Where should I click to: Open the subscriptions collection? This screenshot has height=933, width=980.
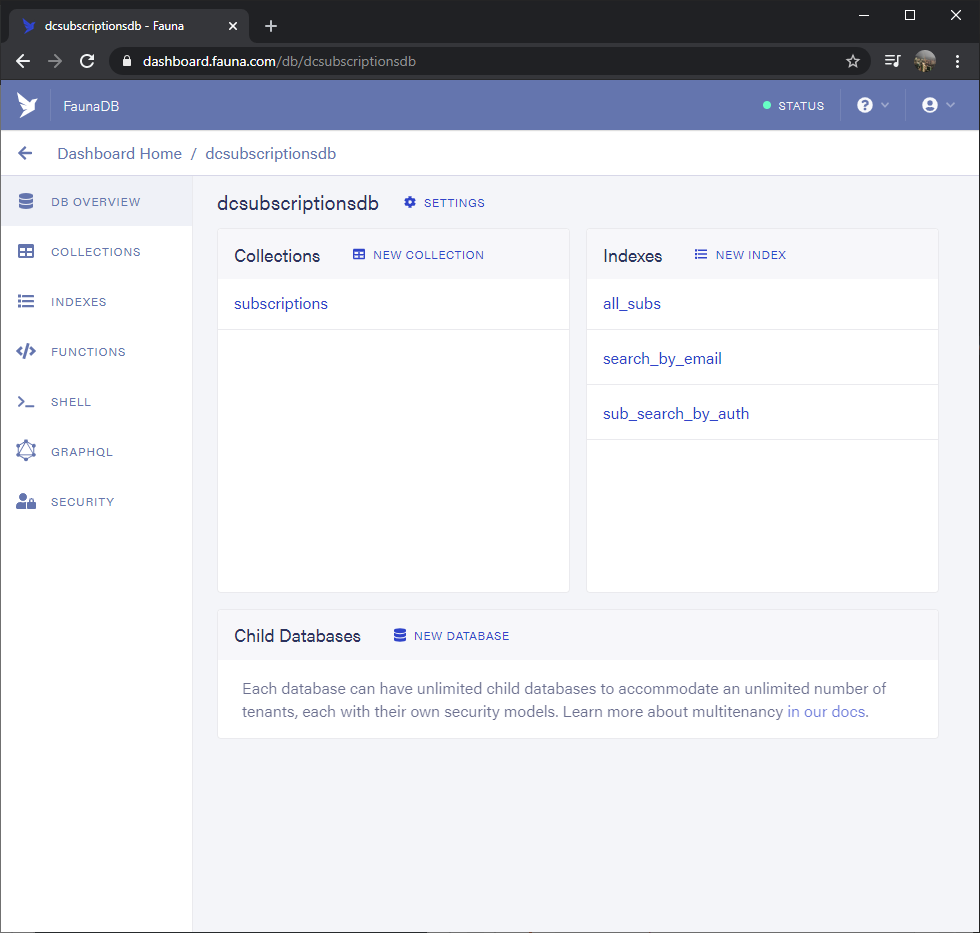[280, 303]
